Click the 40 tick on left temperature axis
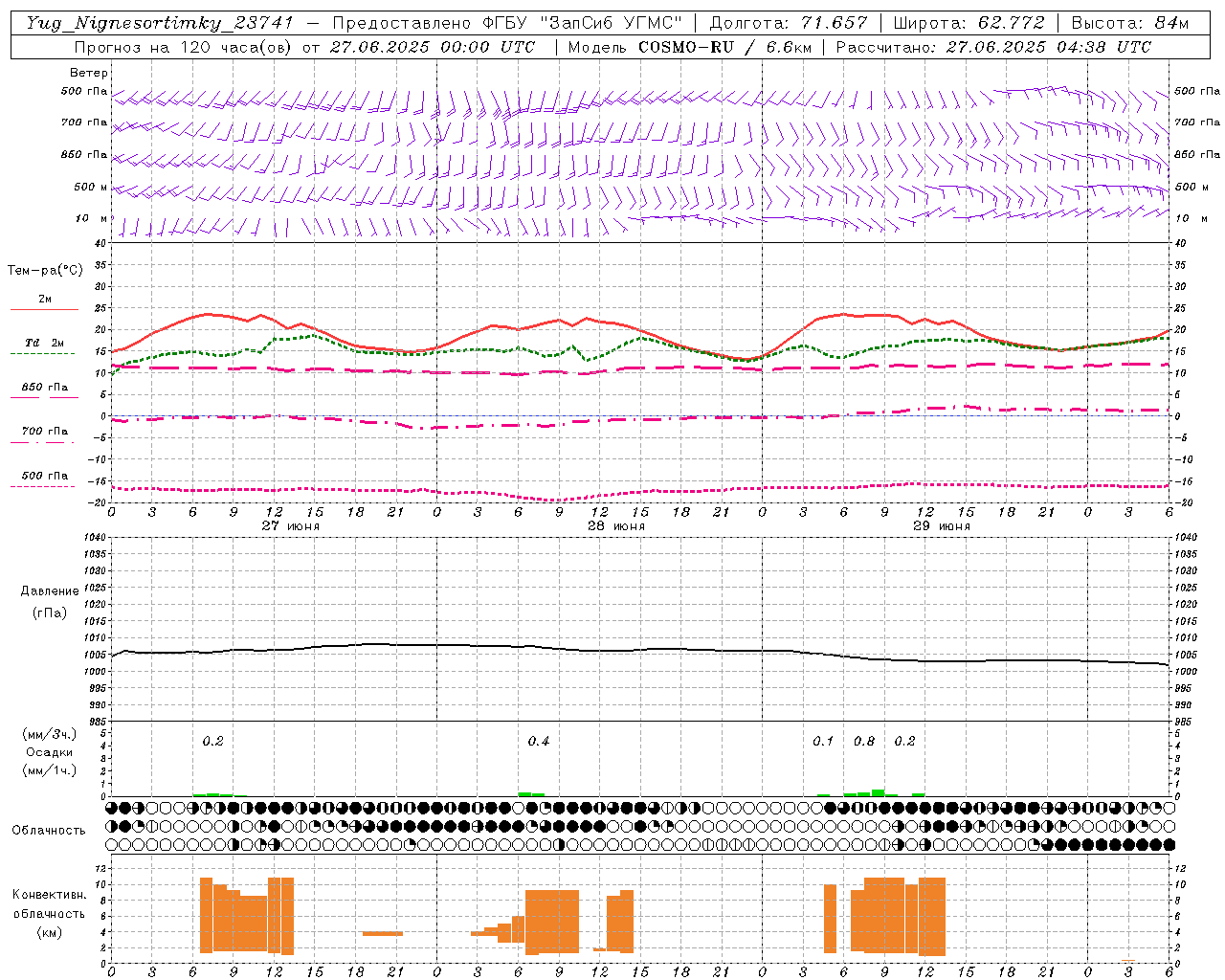The image size is (1225, 980). (x=100, y=243)
